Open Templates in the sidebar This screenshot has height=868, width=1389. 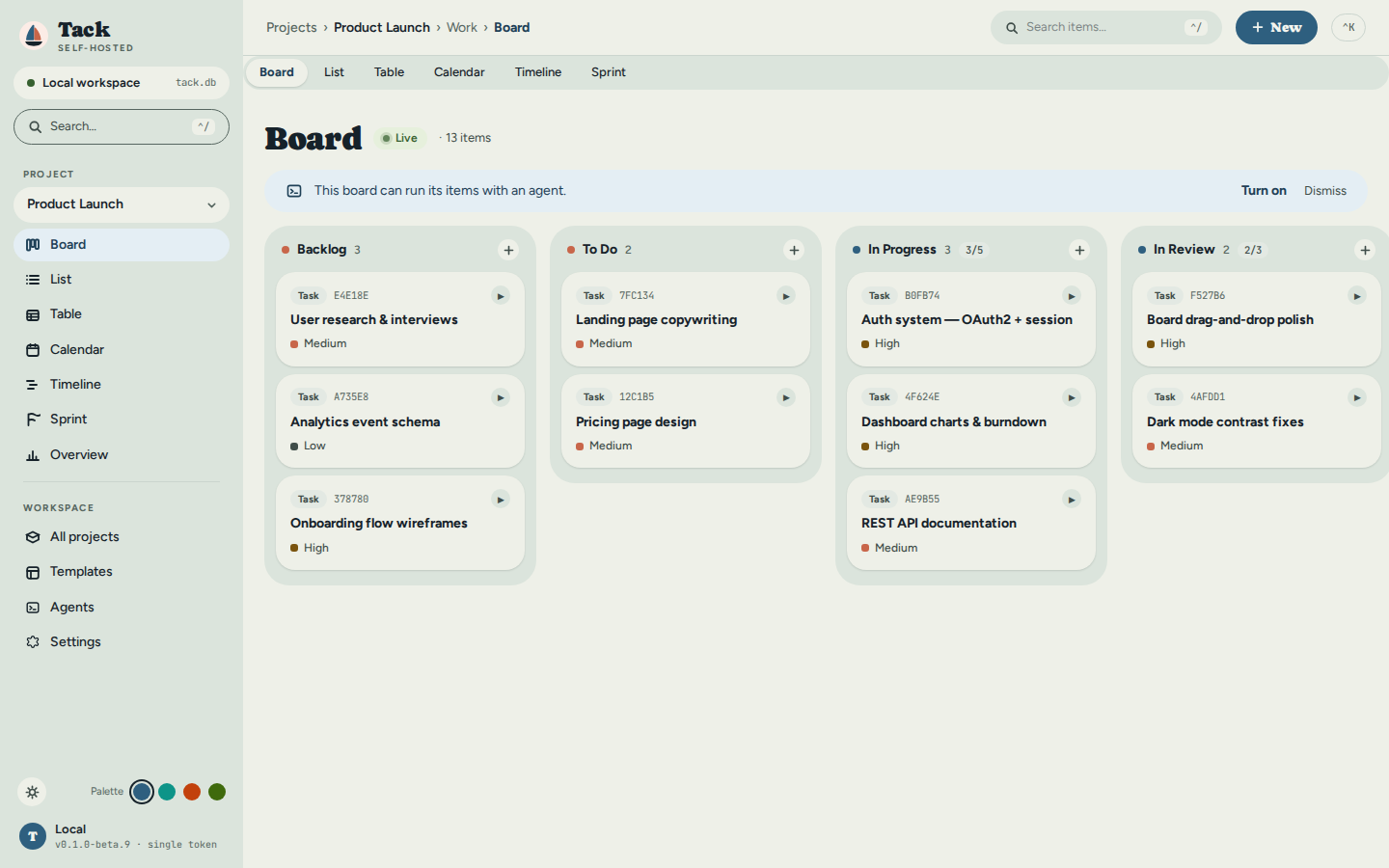pyautogui.click(x=122, y=572)
